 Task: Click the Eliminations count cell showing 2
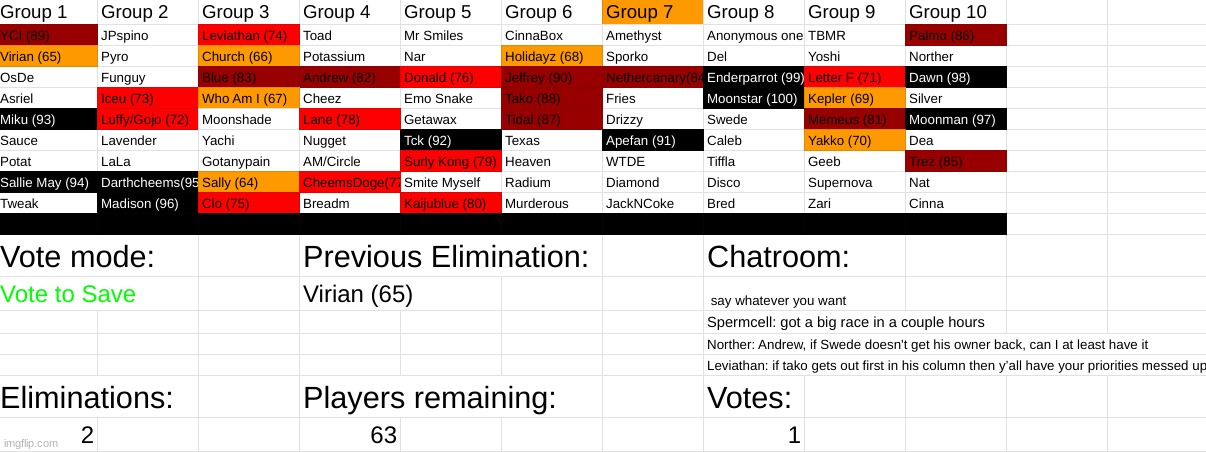point(87,435)
